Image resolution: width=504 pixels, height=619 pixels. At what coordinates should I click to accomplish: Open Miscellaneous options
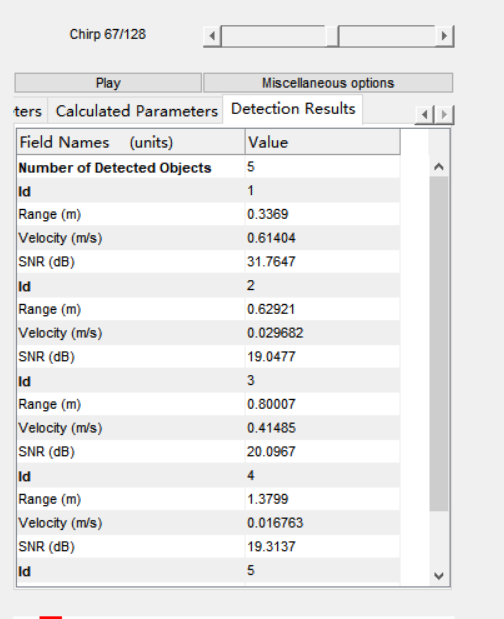point(328,83)
